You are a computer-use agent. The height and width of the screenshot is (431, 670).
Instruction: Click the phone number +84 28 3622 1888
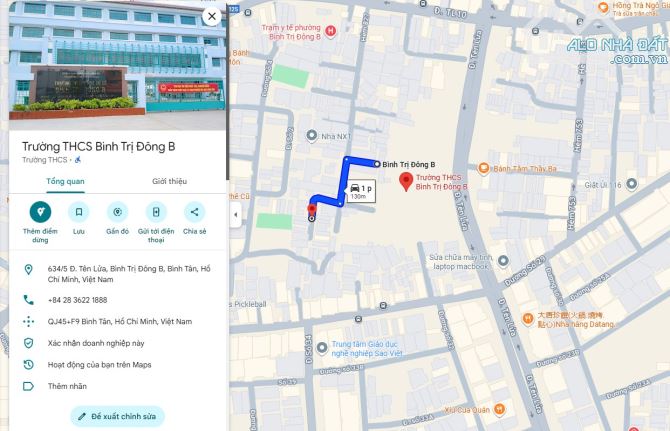pos(77,300)
